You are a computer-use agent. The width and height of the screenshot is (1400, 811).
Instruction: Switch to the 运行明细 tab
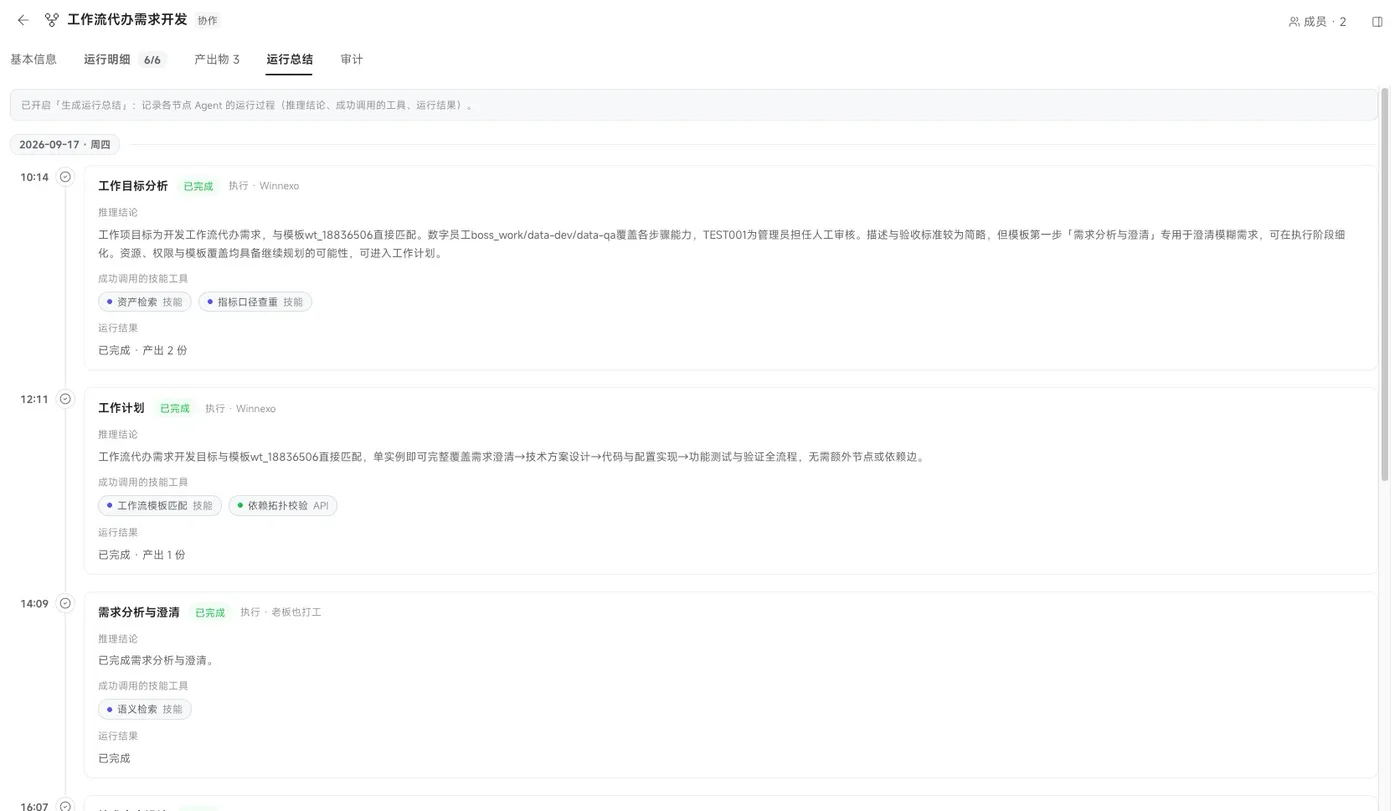[107, 59]
